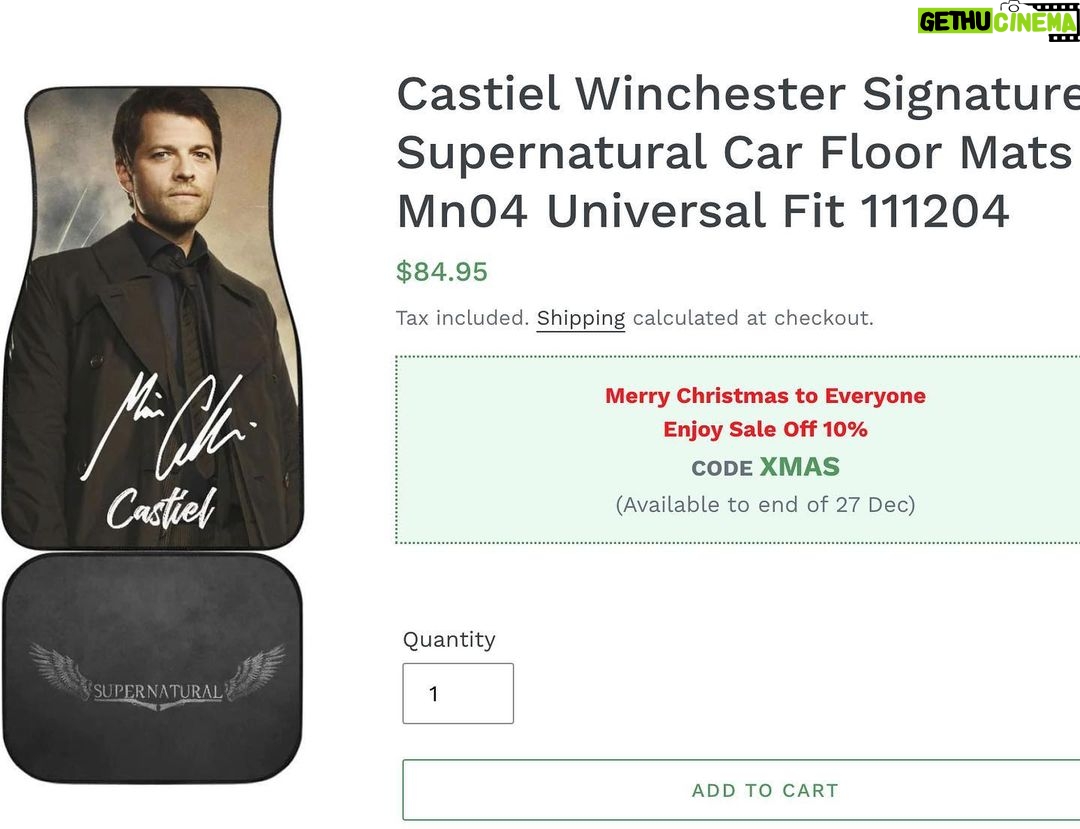Click the Available to end of 27 Dec note

click(x=765, y=505)
